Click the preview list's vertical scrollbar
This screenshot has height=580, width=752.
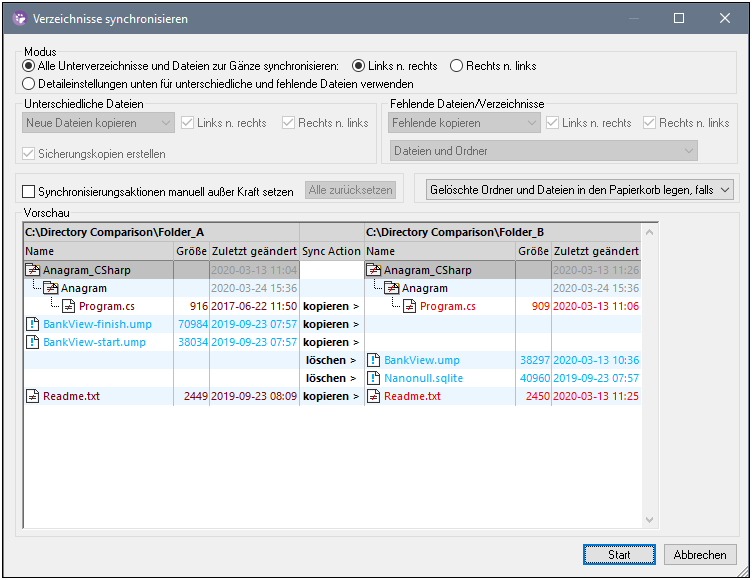click(650, 380)
